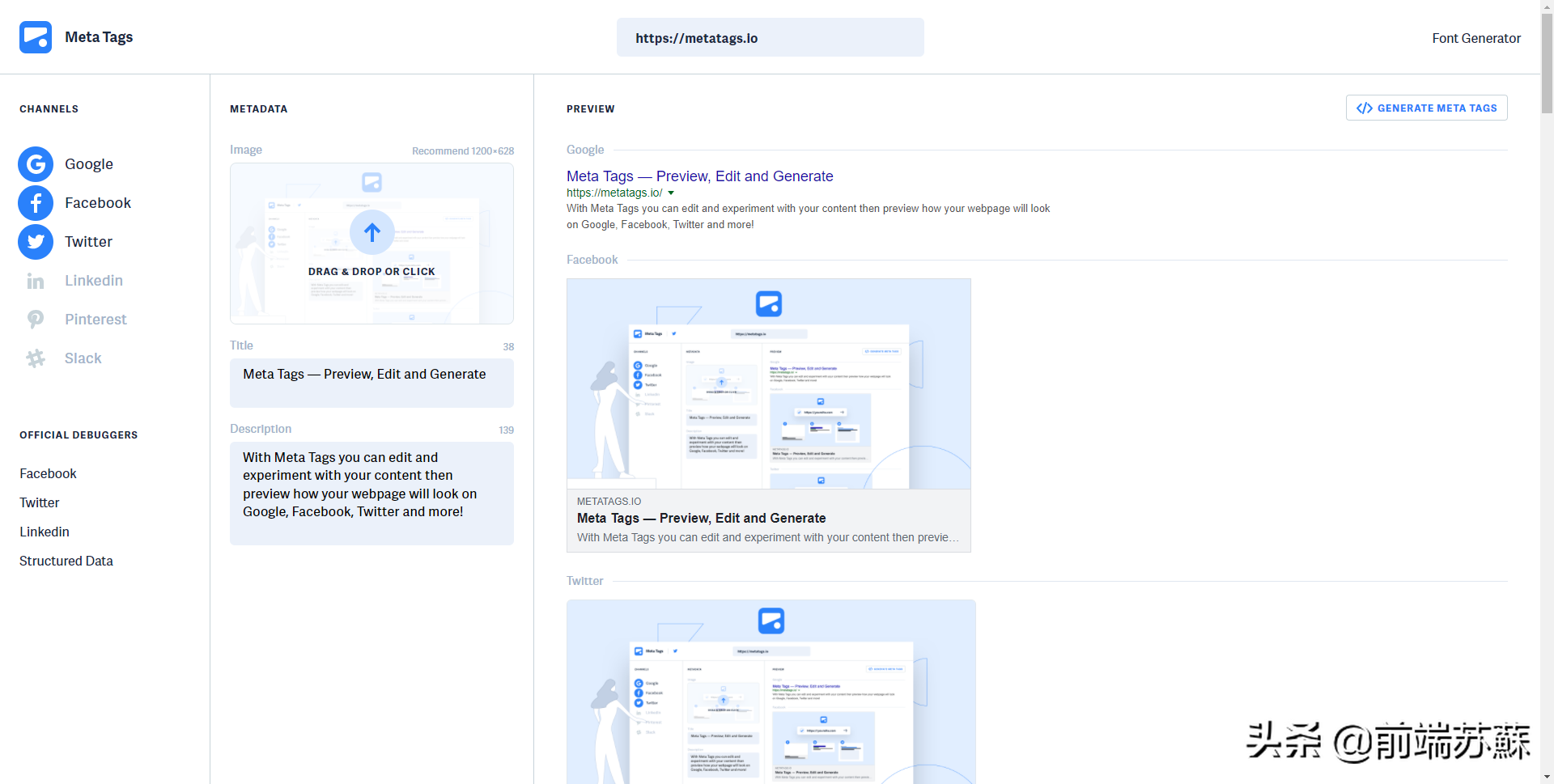The height and width of the screenshot is (784, 1554).
Task: Click the upload arrow icon
Action: tap(372, 232)
